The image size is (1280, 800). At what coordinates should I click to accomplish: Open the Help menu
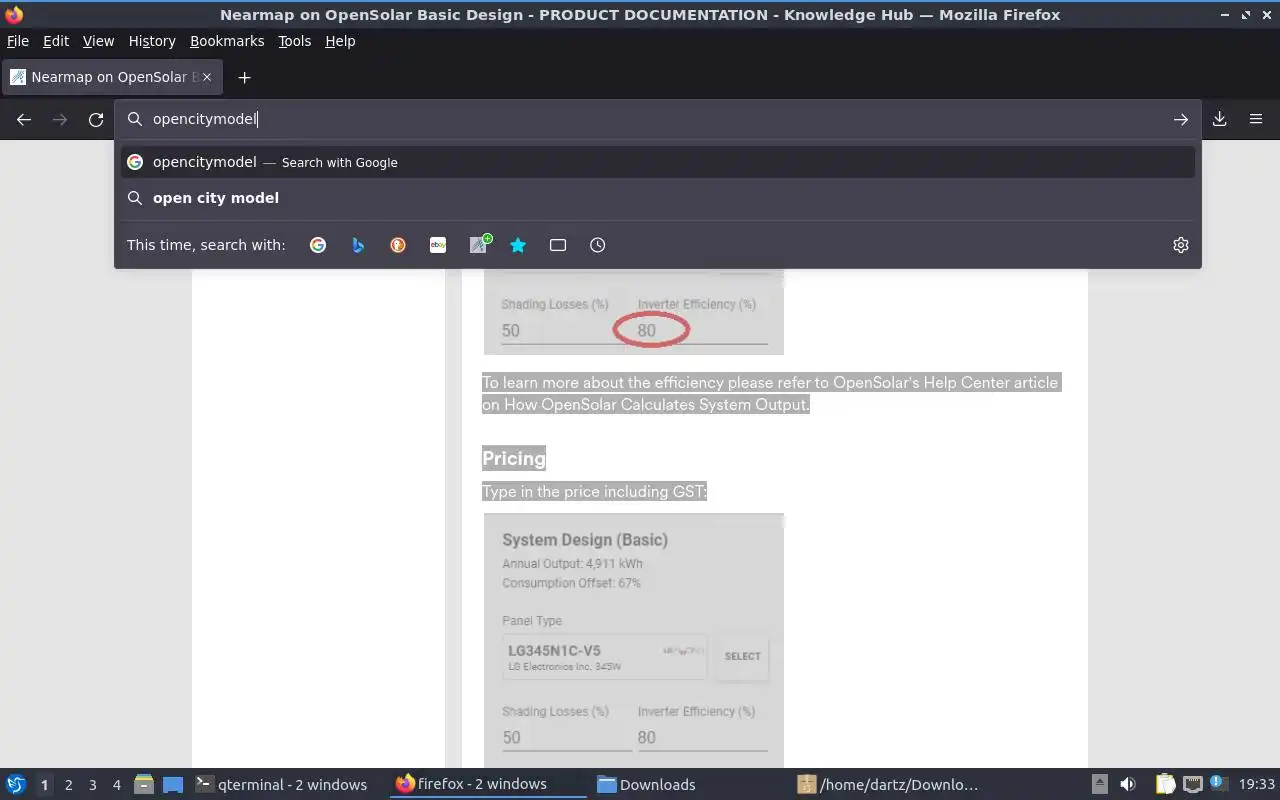tap(340, 41)
